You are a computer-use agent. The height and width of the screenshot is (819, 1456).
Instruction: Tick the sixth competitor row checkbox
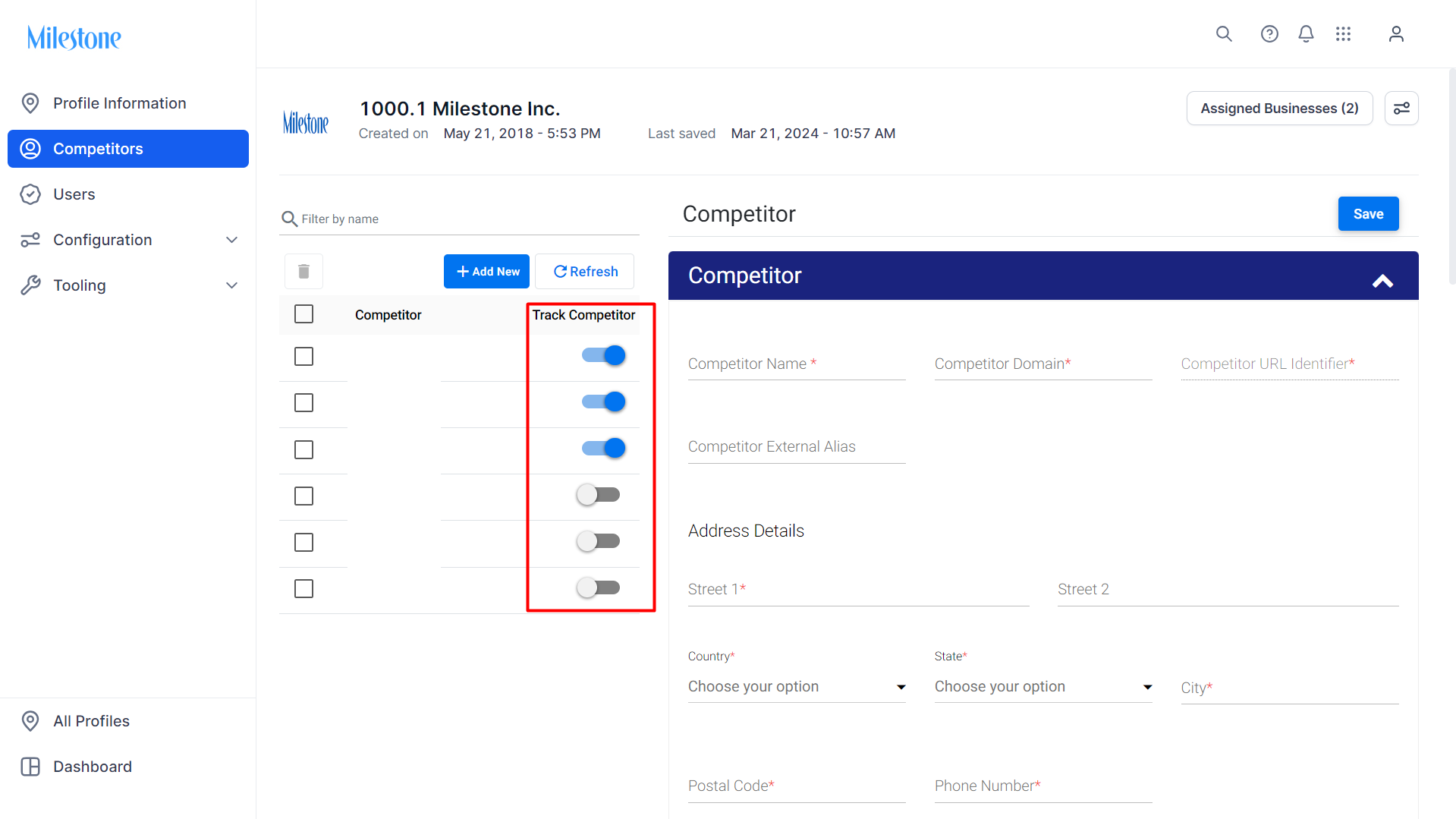(303, 589)
